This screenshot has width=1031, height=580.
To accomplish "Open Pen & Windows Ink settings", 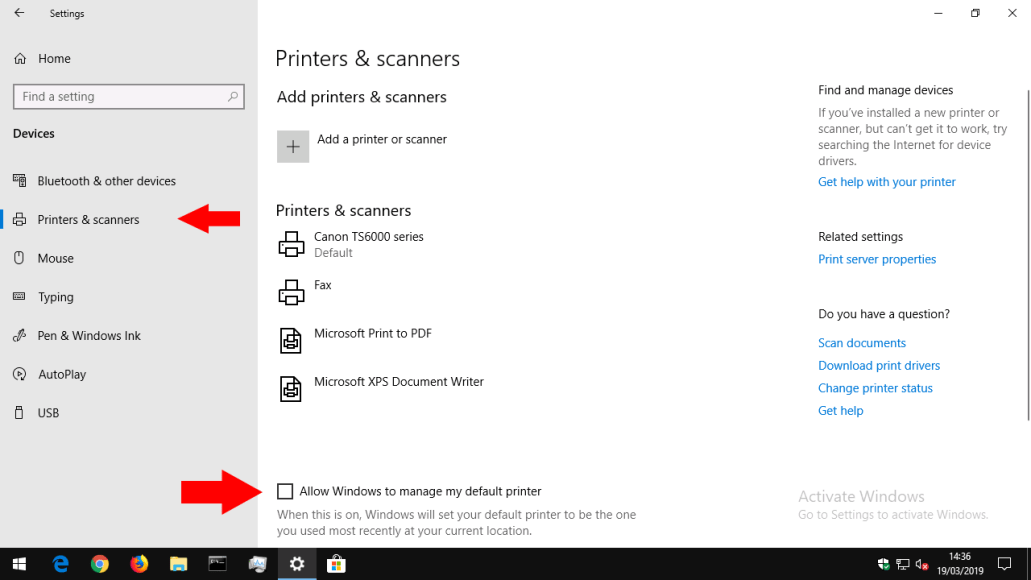I will pyautogui.click(x=89, y=336).
